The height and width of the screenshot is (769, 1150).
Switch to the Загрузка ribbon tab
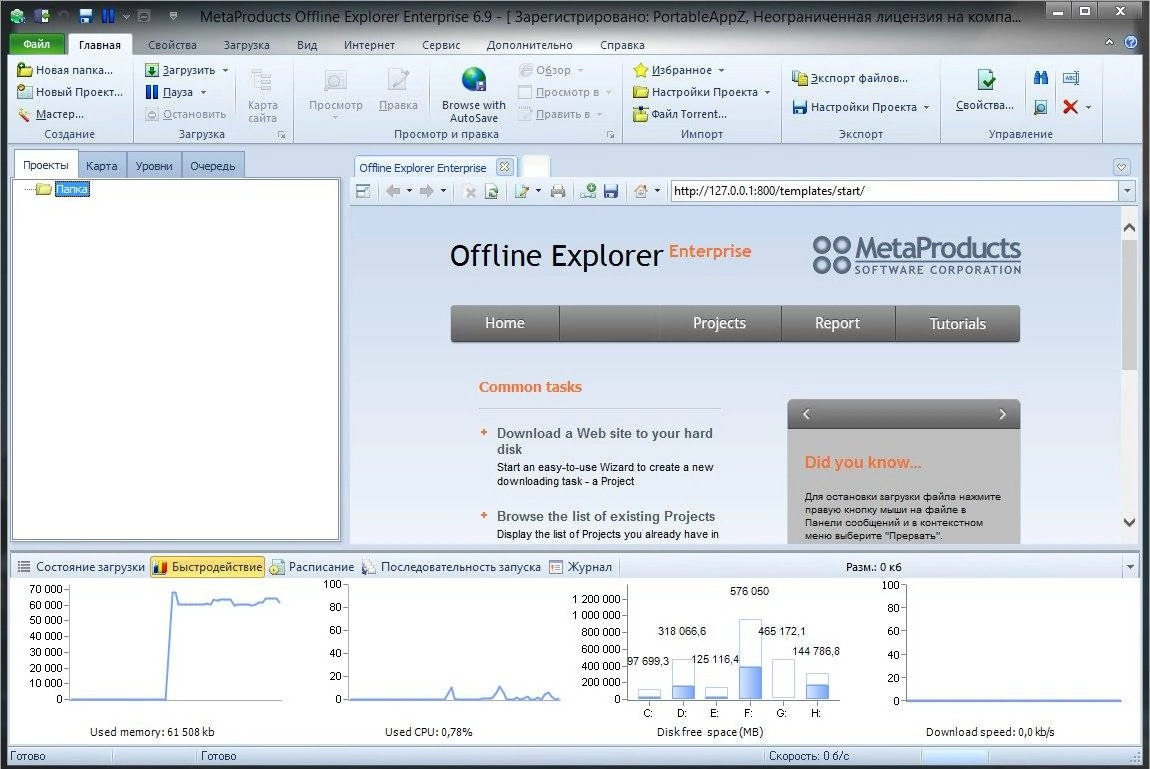tap(246, 45)
